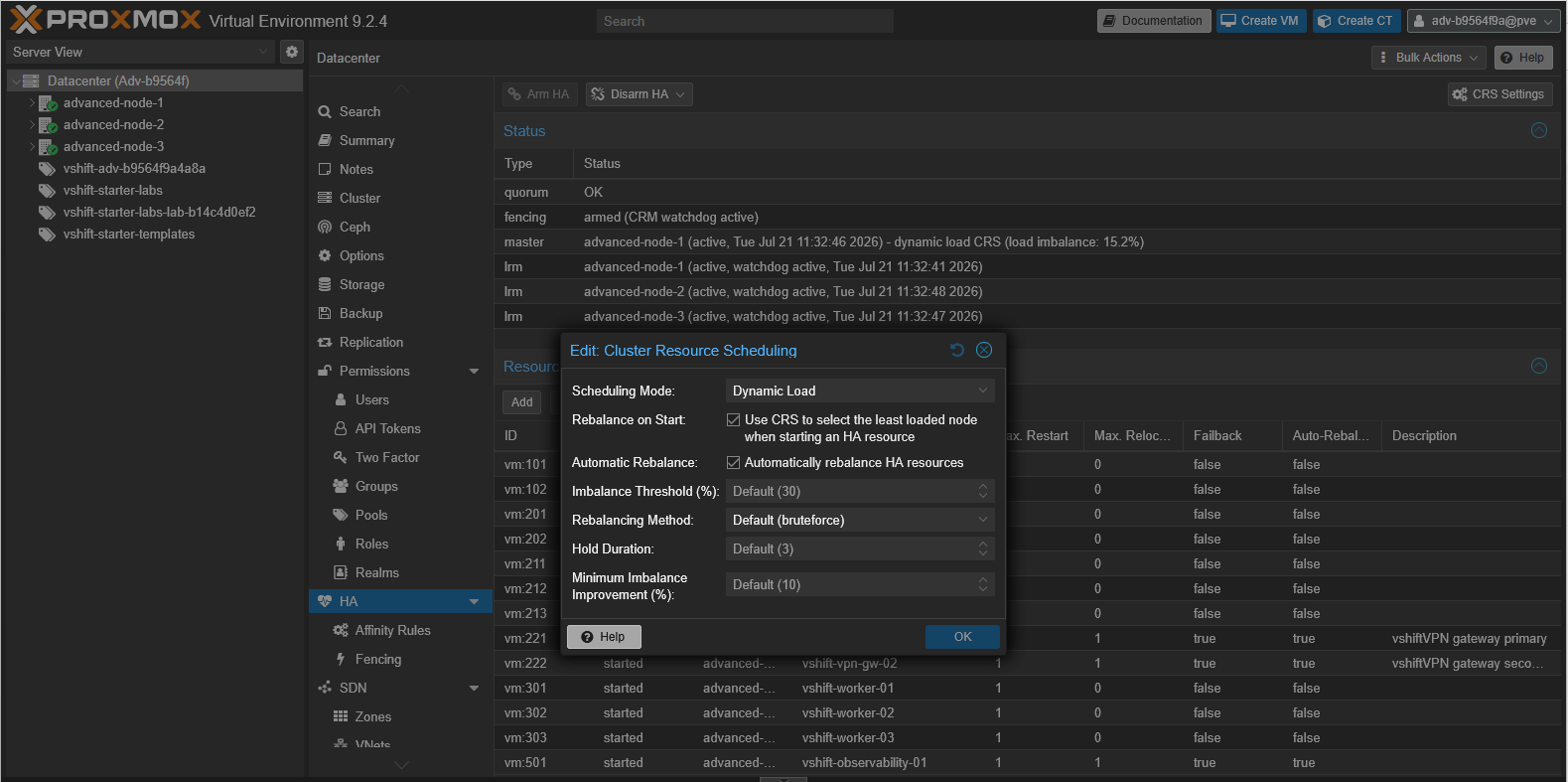Click the Search magnifier icon in the datacenter menu

tap(325, 112)
